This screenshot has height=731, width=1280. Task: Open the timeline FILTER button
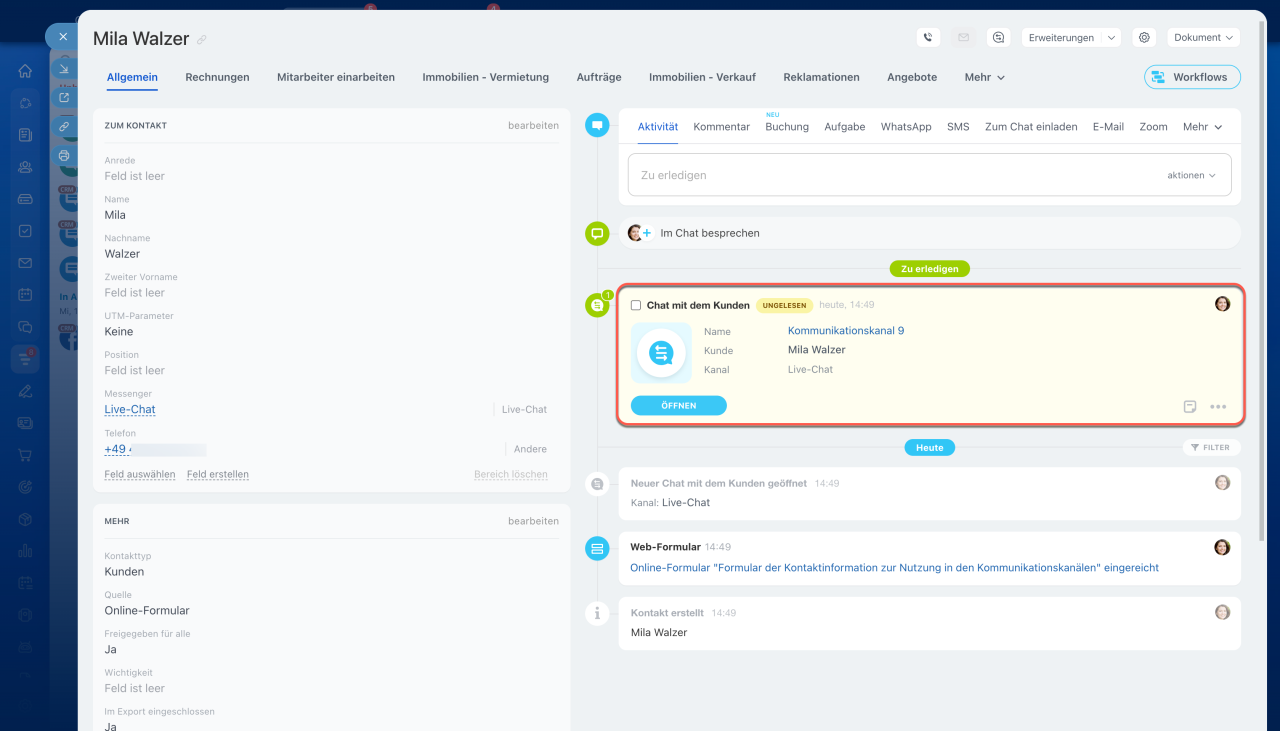tap(1211, 447)
